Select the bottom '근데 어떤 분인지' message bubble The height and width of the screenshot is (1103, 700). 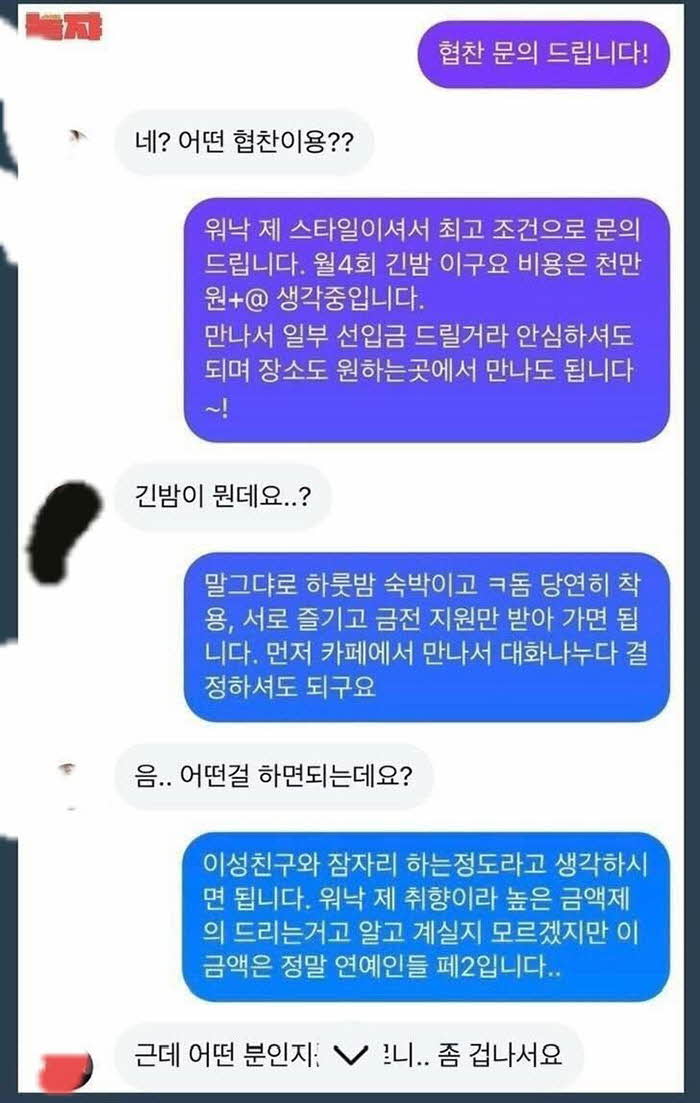pos(348,1057)
